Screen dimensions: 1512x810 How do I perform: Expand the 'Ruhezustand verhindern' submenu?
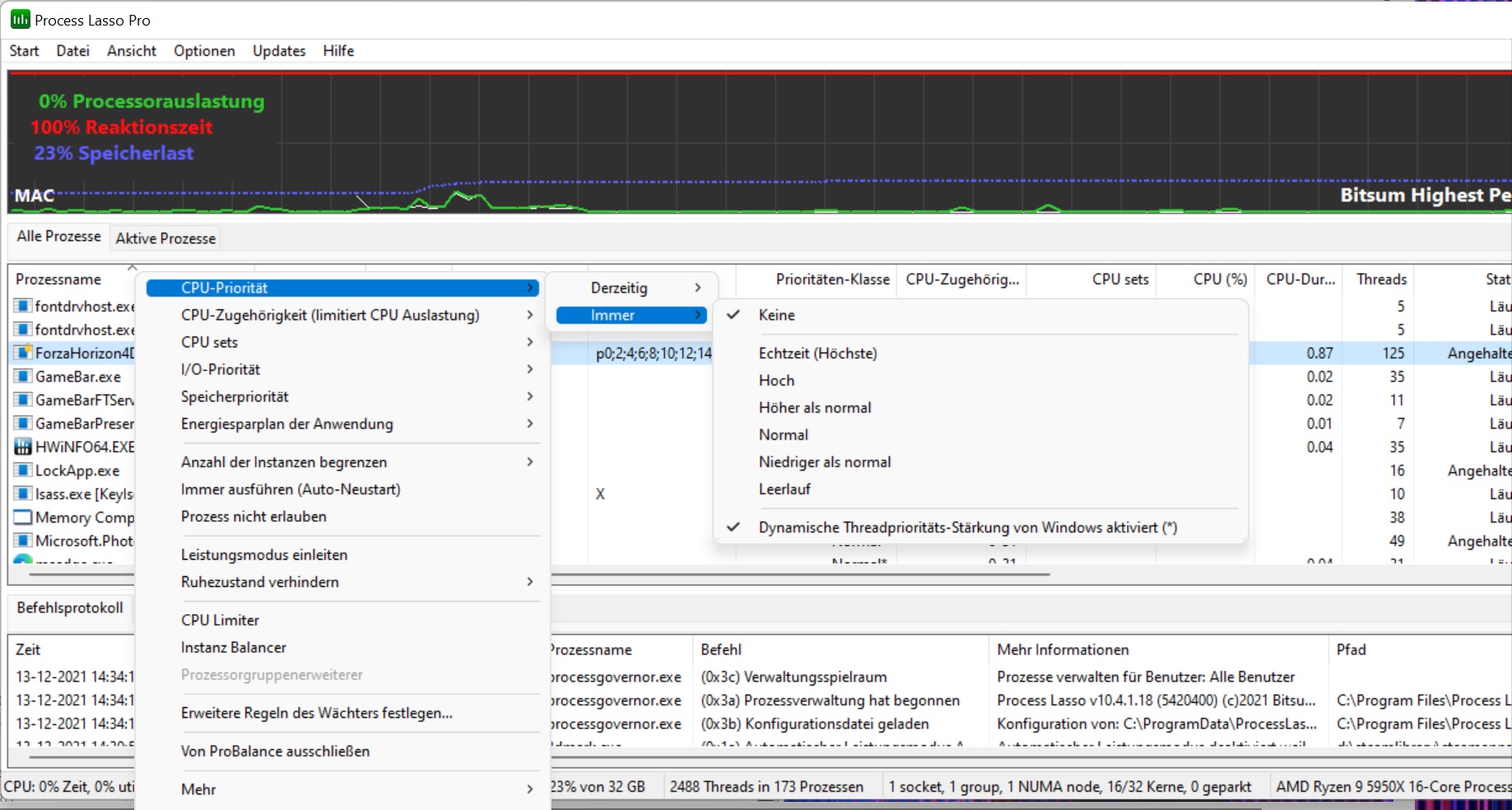click(x=342, y=582)
